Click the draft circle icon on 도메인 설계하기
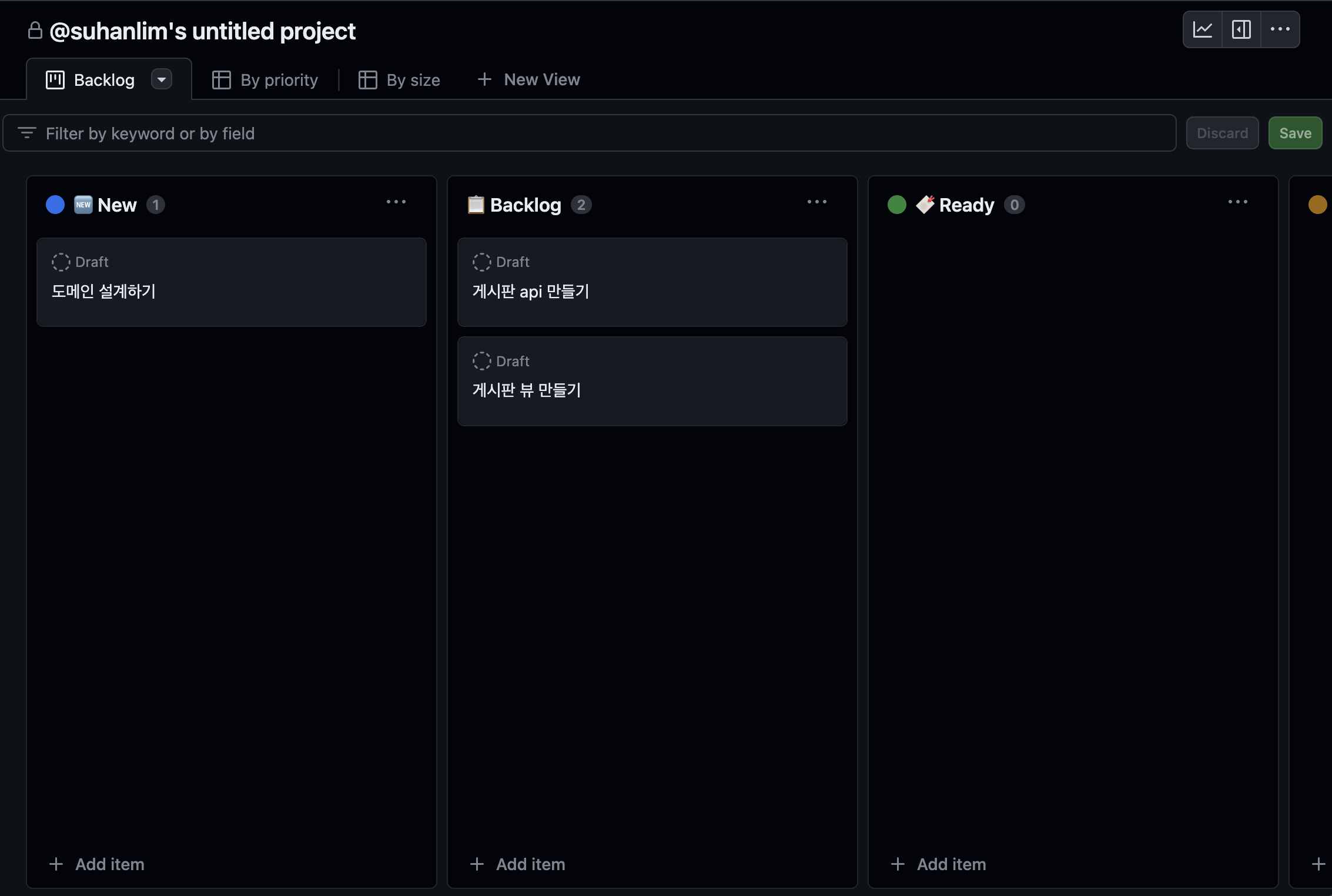 [61, 262]
